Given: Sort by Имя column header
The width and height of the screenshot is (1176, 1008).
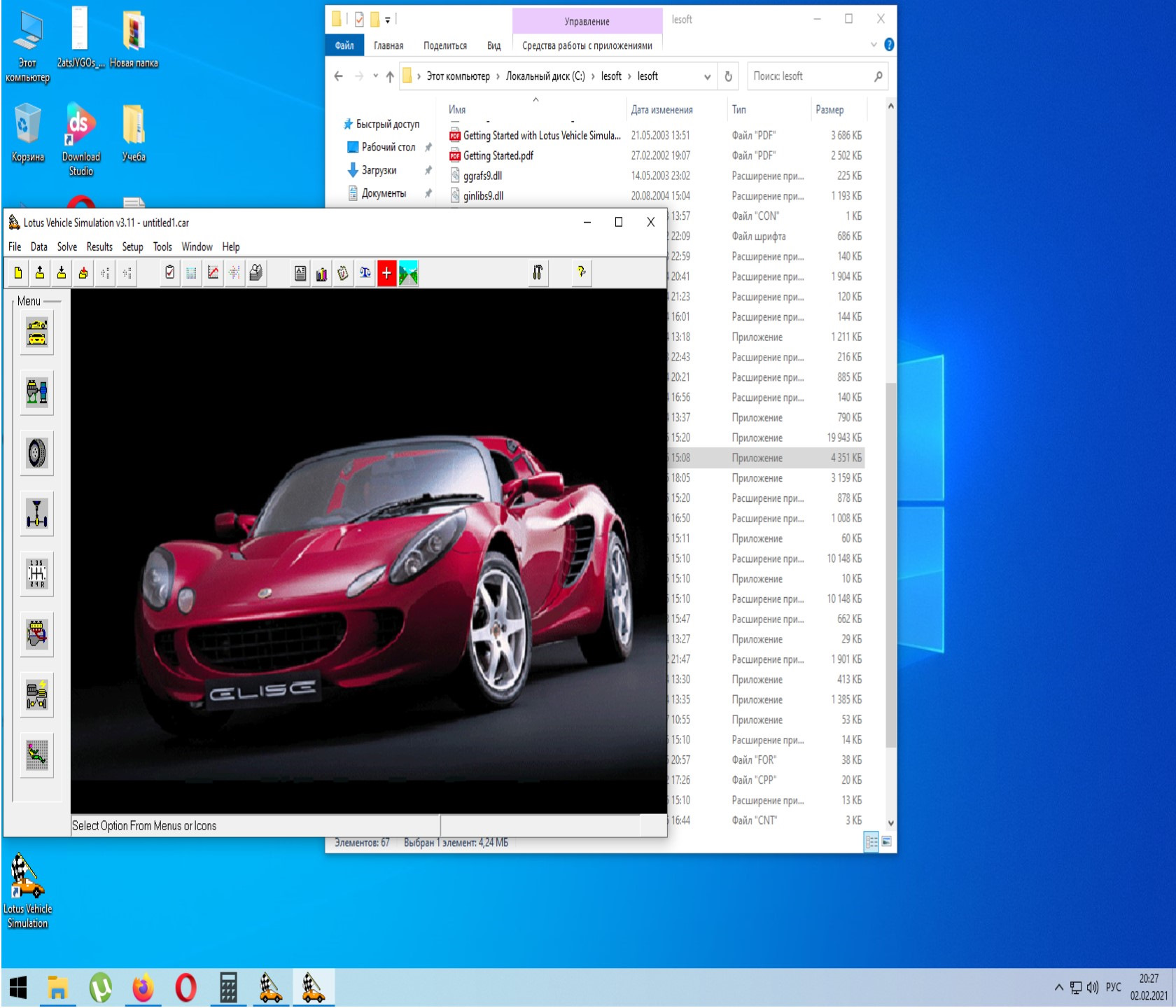Looking at the screenshot, I should coord(535,110).
